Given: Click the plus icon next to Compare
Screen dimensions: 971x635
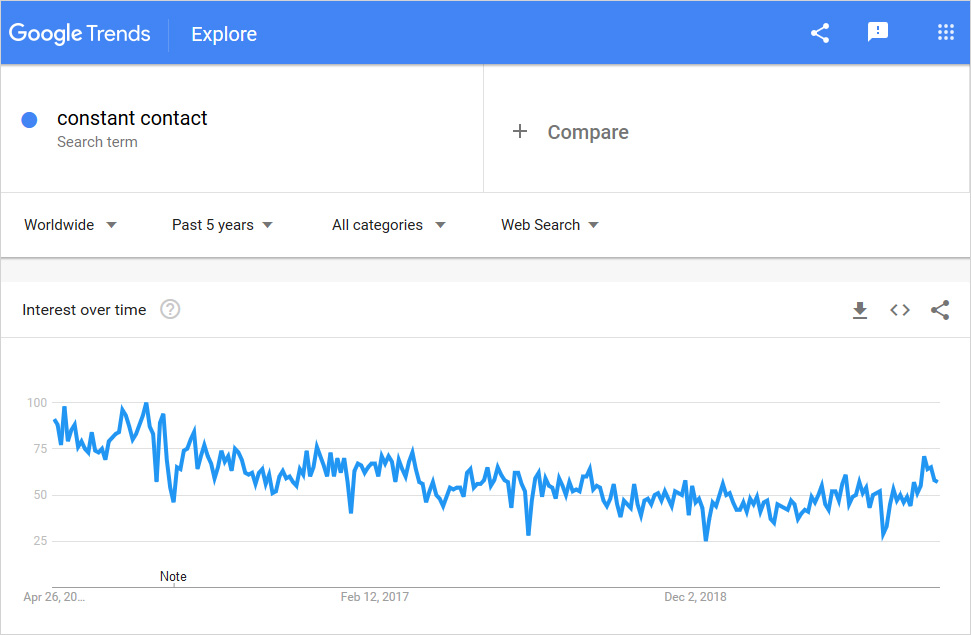Looking at the screenshot, I should [520, 132].
